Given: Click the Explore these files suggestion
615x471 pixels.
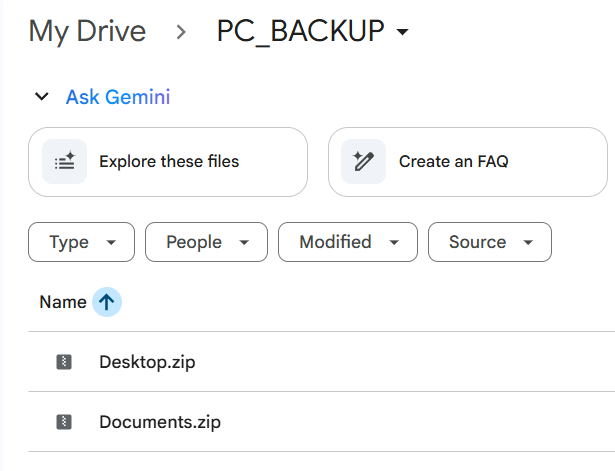Looking at the screenshot, I should pyautogui.click(x=168, y=162).
